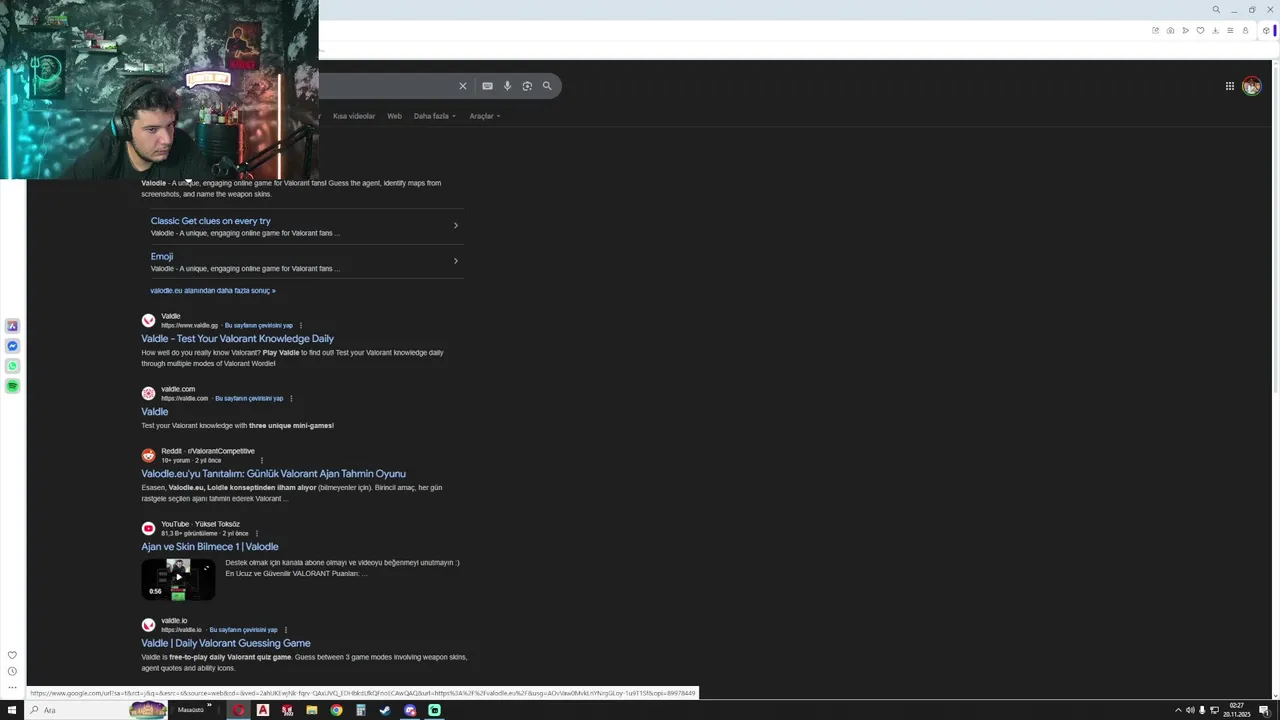
Task: Click valodle.eu alanından daha fazla sonuç
Action: tap(213, 291)
